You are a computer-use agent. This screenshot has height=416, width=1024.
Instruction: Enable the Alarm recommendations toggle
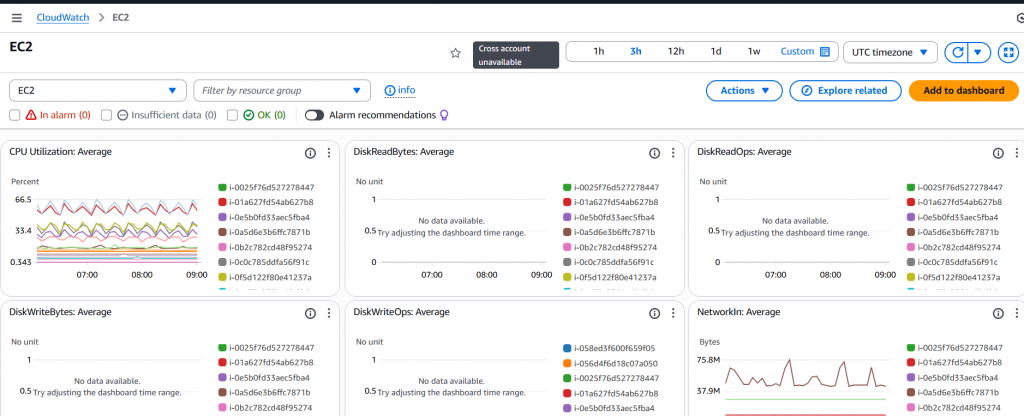pos(315,115)
